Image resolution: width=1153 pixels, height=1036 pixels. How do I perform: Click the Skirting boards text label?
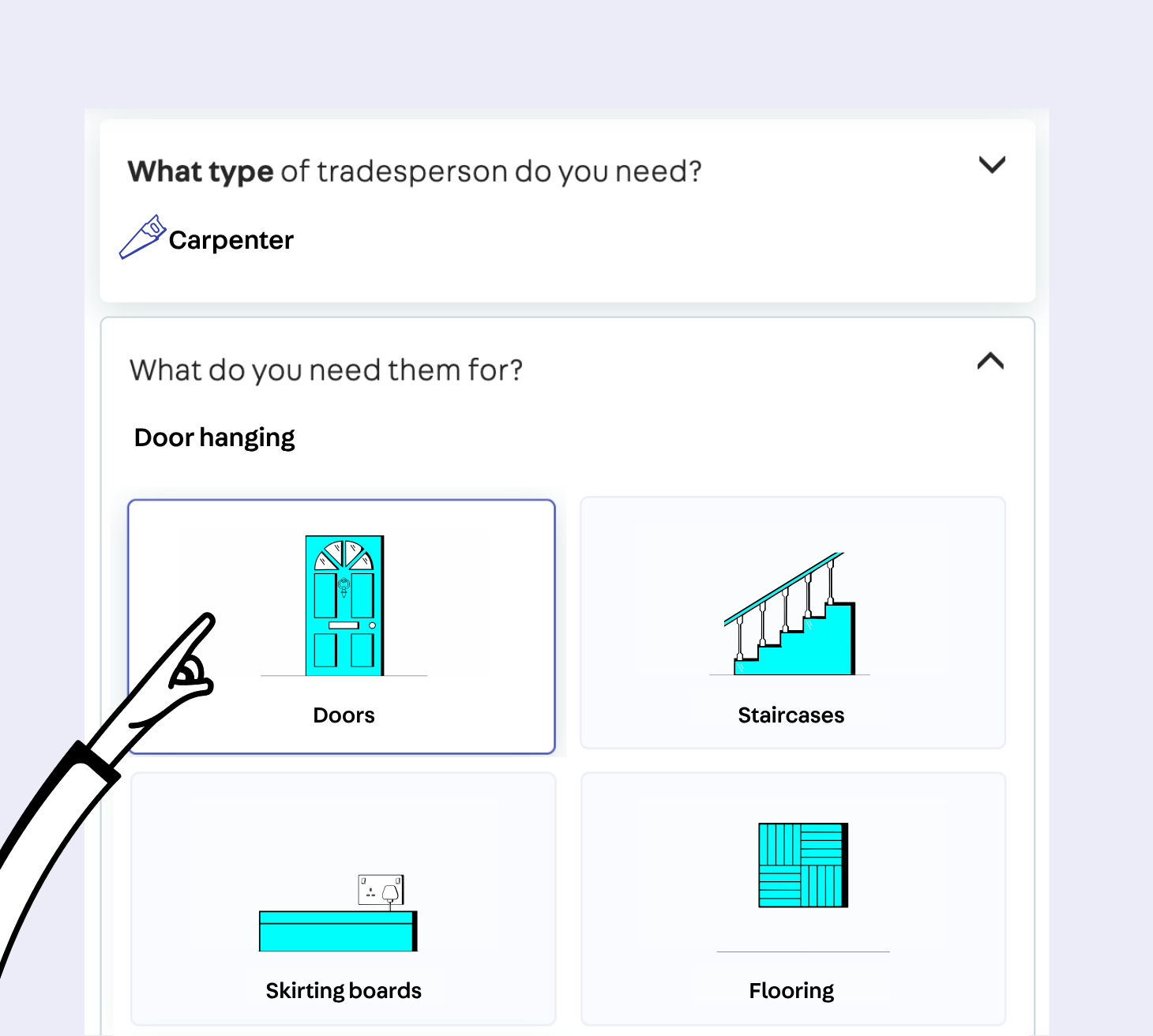(x=344, y=991)
